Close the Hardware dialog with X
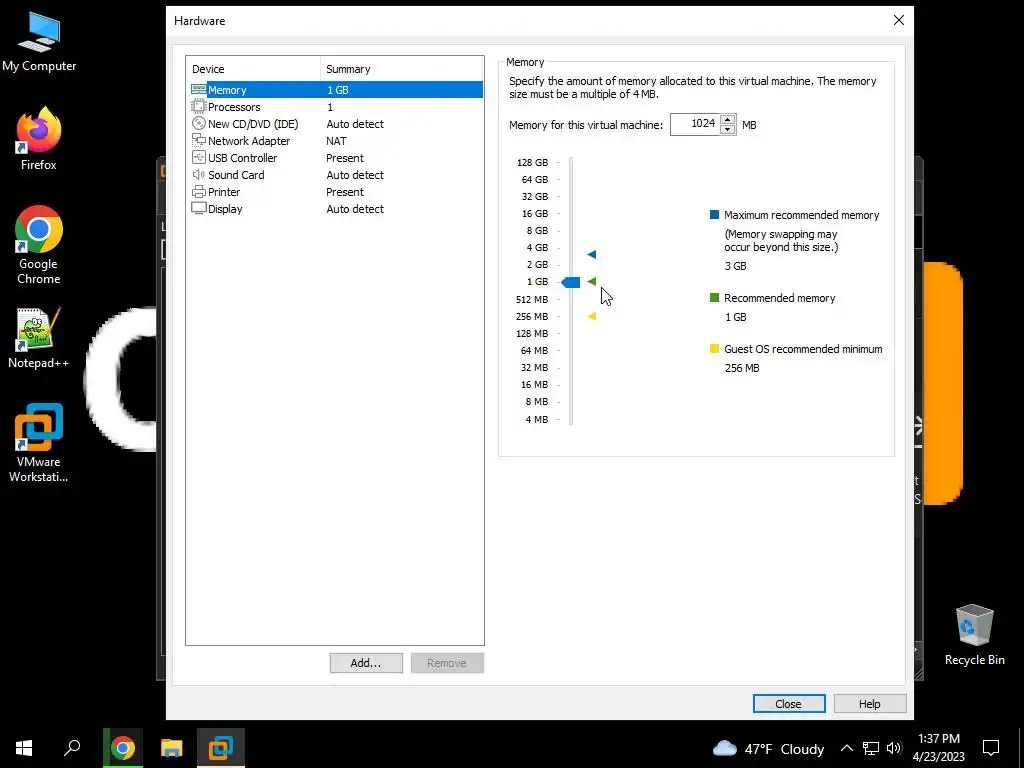The image size is (1024, 768). tap(899, 20)
